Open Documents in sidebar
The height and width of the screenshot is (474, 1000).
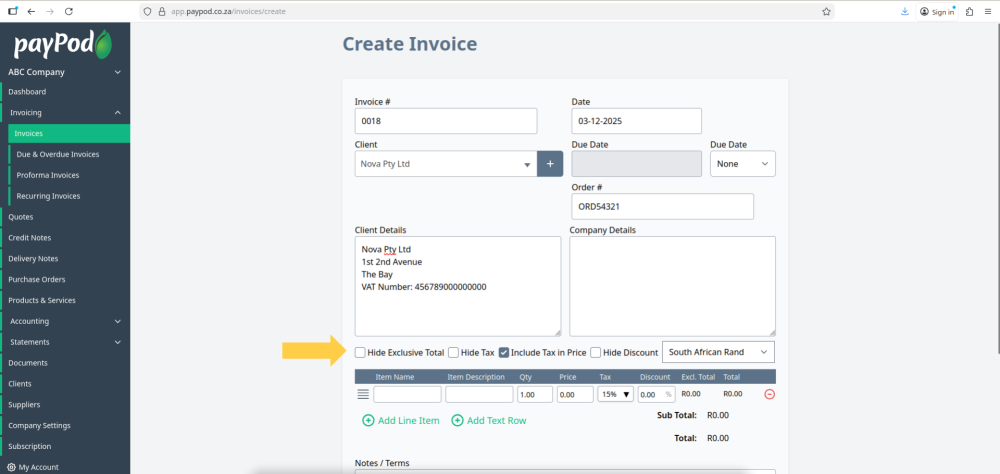click(x=65, y=362)
